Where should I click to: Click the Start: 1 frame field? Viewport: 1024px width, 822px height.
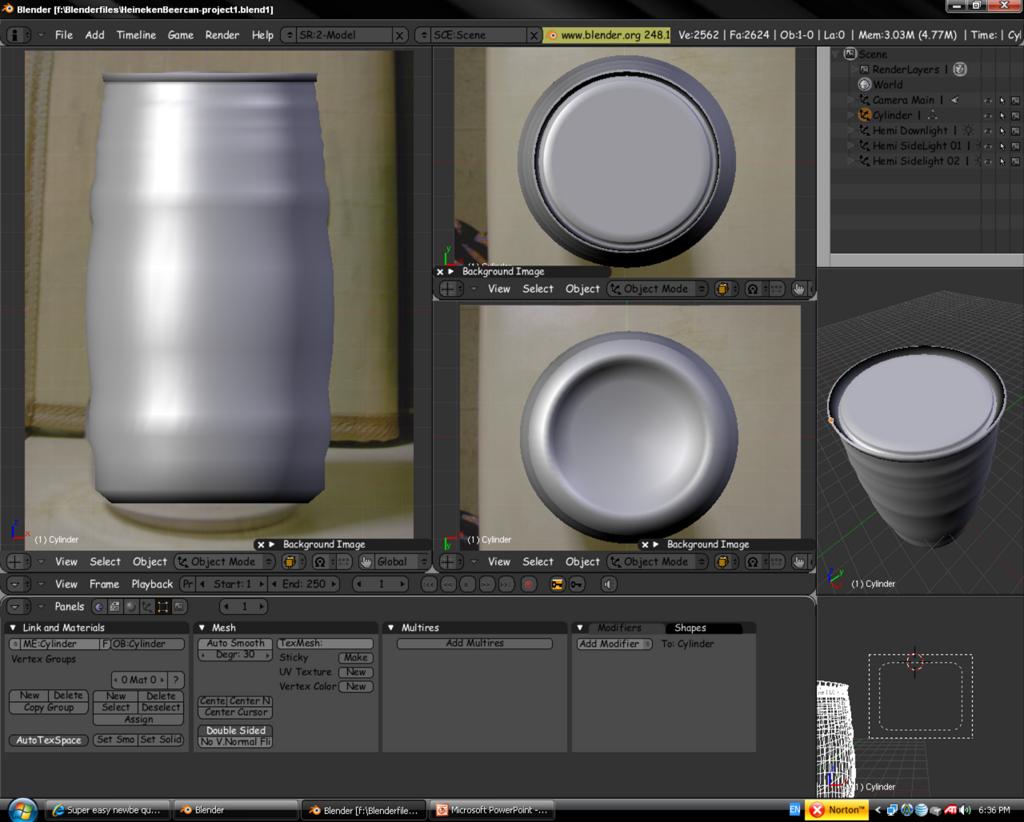[x=232, y=584]
